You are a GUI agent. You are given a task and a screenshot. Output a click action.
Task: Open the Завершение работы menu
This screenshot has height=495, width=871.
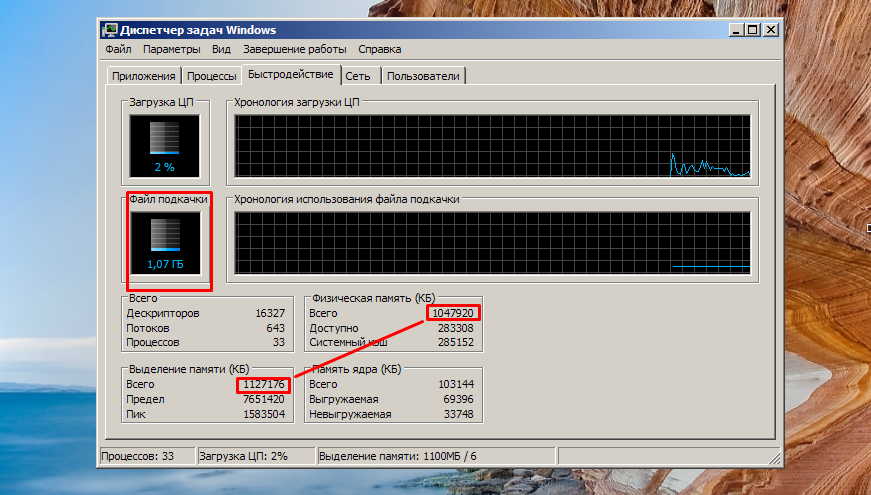click(294, 49)
